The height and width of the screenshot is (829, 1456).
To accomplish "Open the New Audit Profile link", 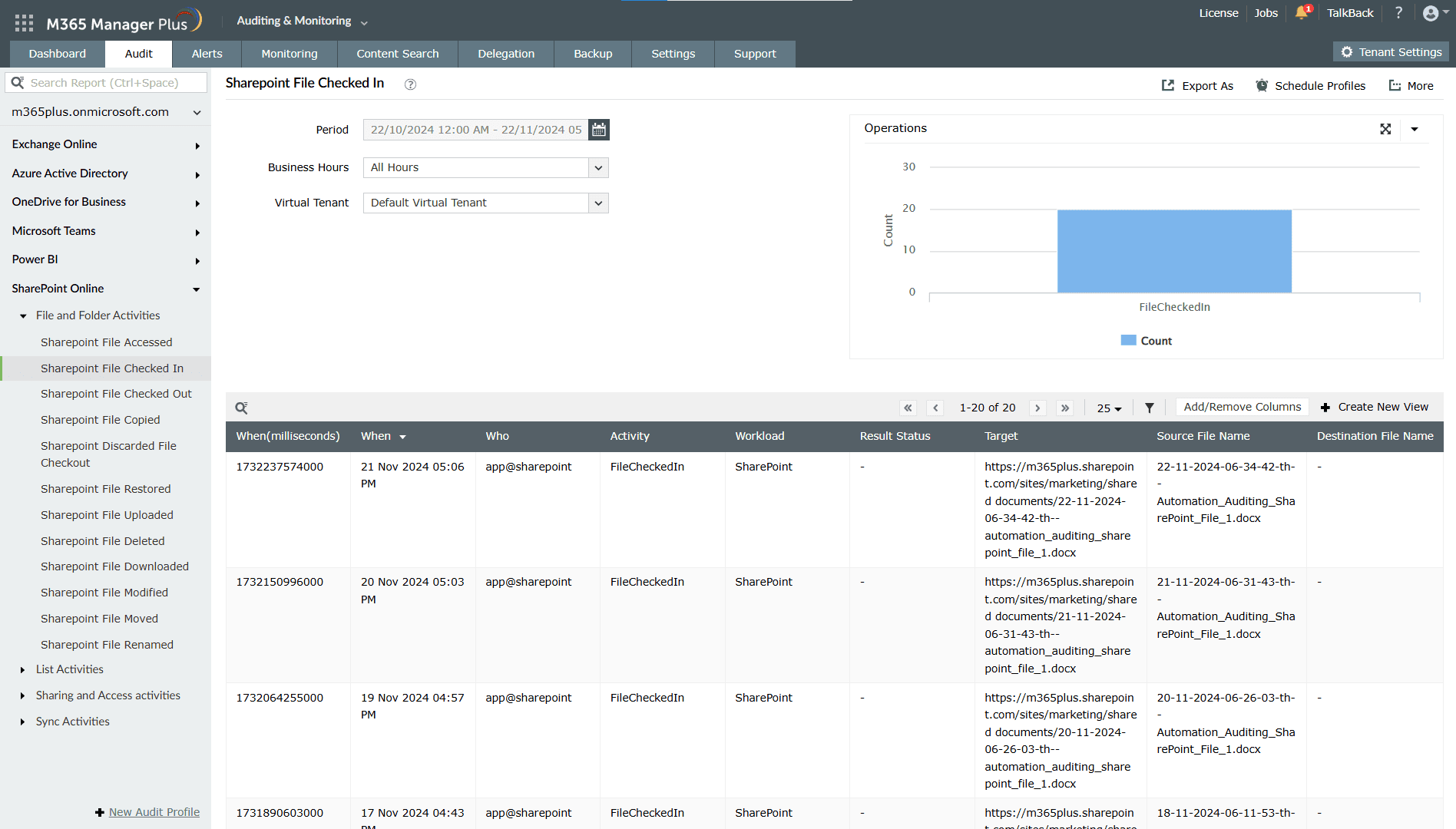I will 154,812.
